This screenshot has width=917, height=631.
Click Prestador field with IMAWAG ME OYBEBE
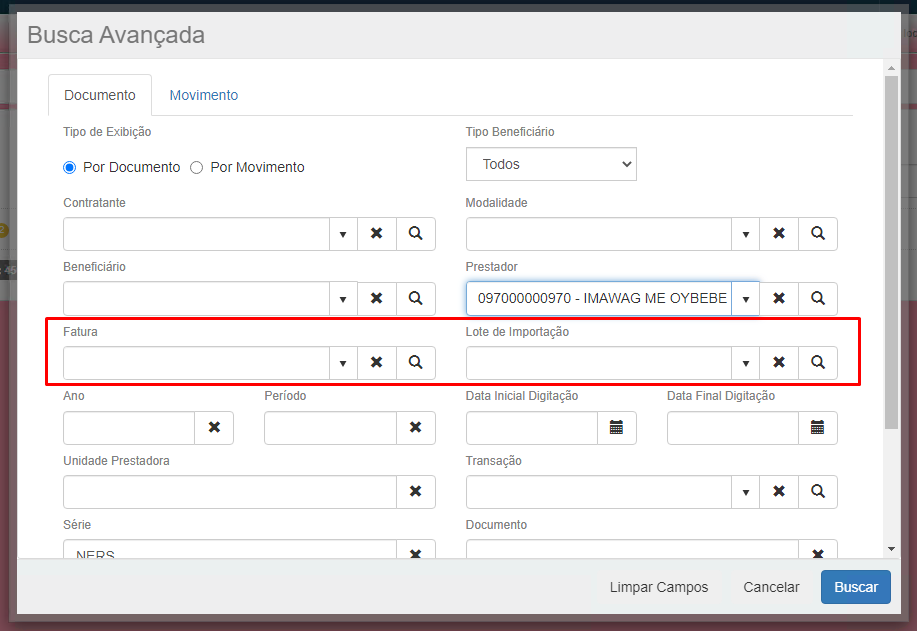click(x=599, y=298)
